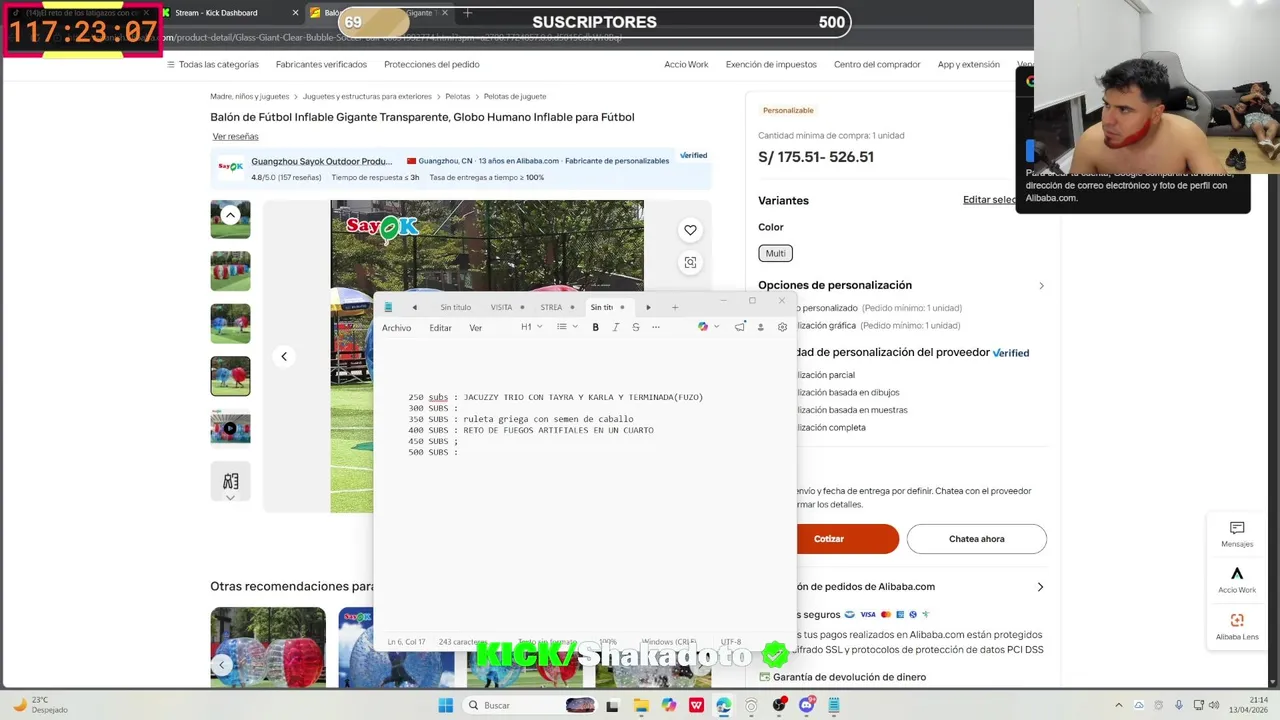The height and width of the screenshot is (720, 1280).
Task: Add a new Notepad tab
Action: point(675,307)
